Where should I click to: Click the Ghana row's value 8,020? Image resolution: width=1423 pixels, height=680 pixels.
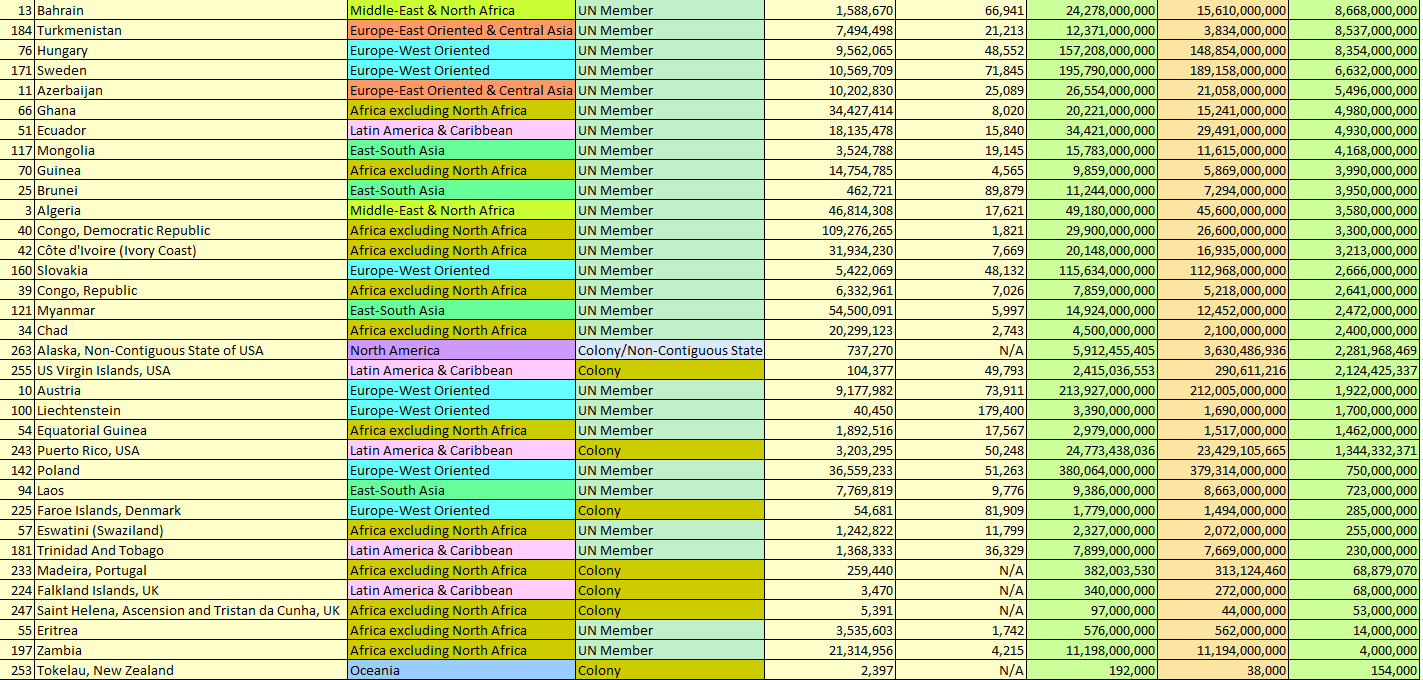tap(962, 110)
